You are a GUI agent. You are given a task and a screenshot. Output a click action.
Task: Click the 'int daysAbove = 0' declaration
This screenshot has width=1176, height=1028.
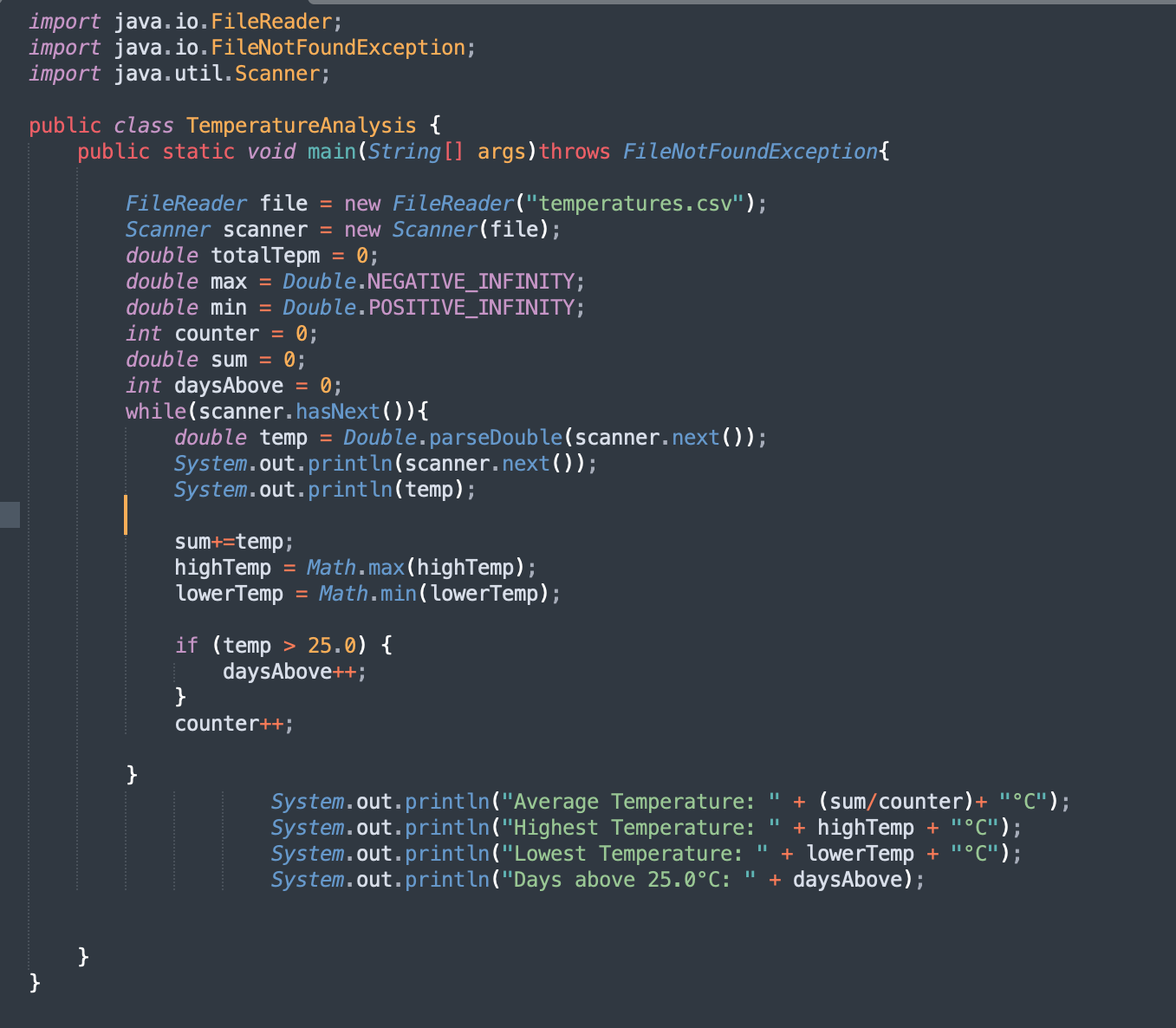click(234, 386)
